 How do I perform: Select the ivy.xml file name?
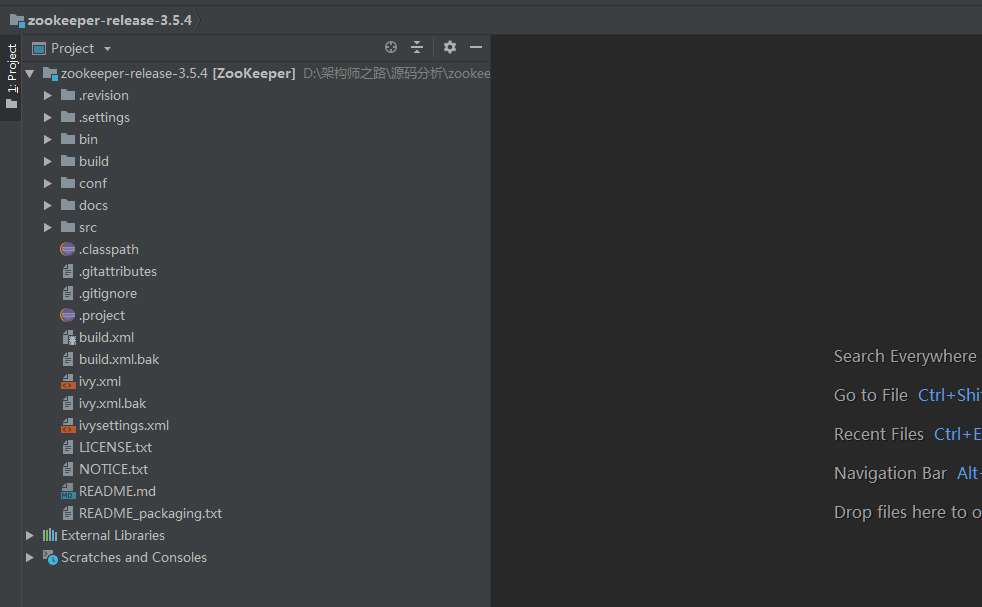[x=100, y=381]
